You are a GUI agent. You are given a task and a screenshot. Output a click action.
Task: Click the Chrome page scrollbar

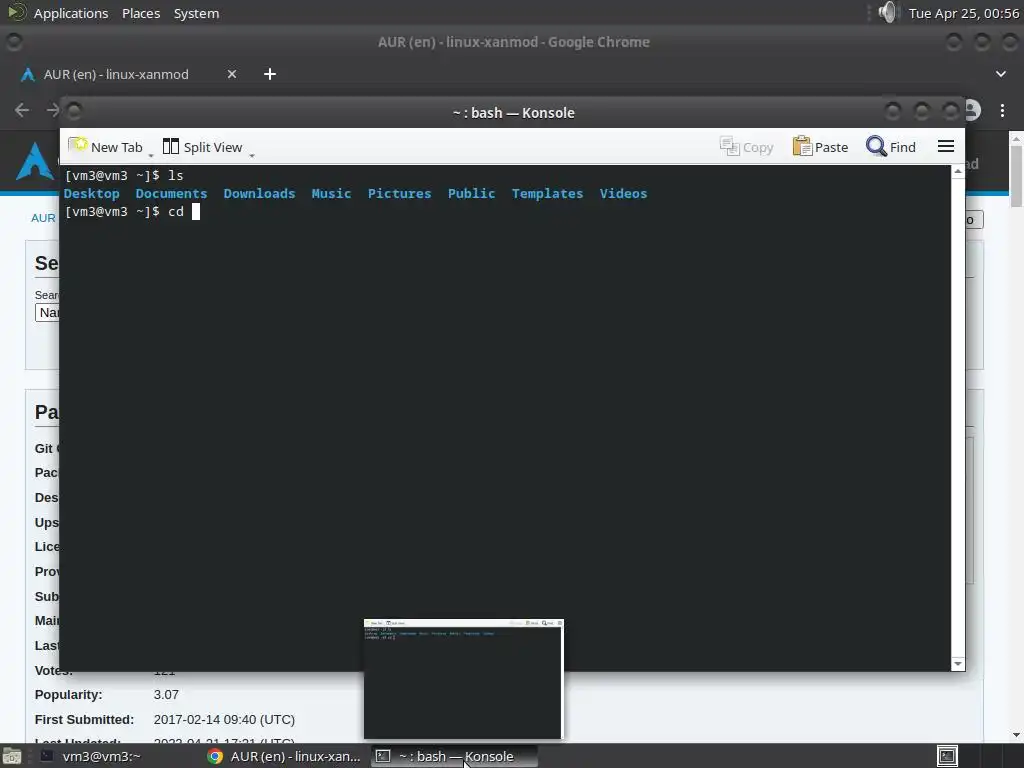[x=1016, y=176]
